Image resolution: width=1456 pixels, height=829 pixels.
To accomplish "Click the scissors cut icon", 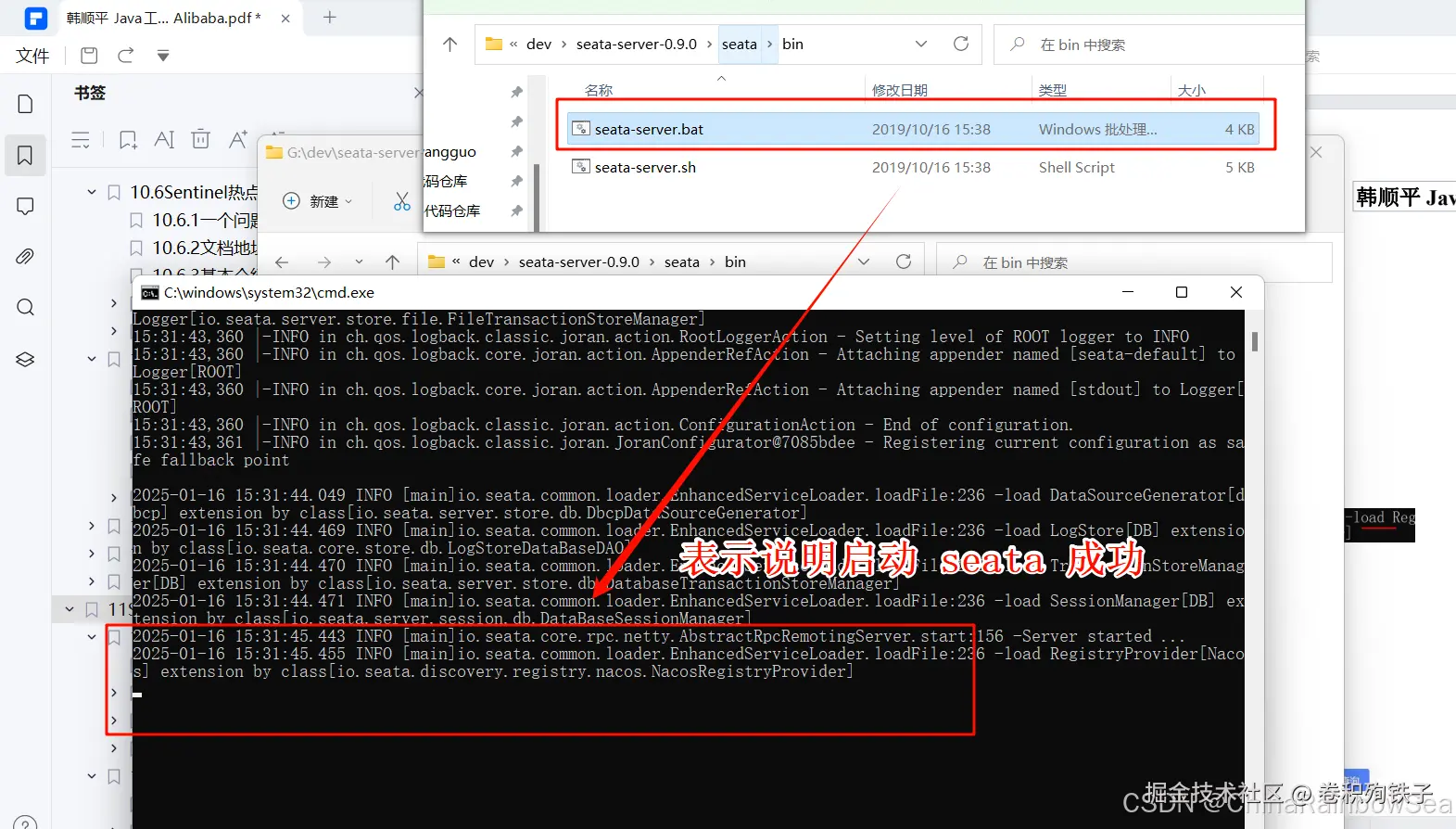I will (x=402, y=201).
